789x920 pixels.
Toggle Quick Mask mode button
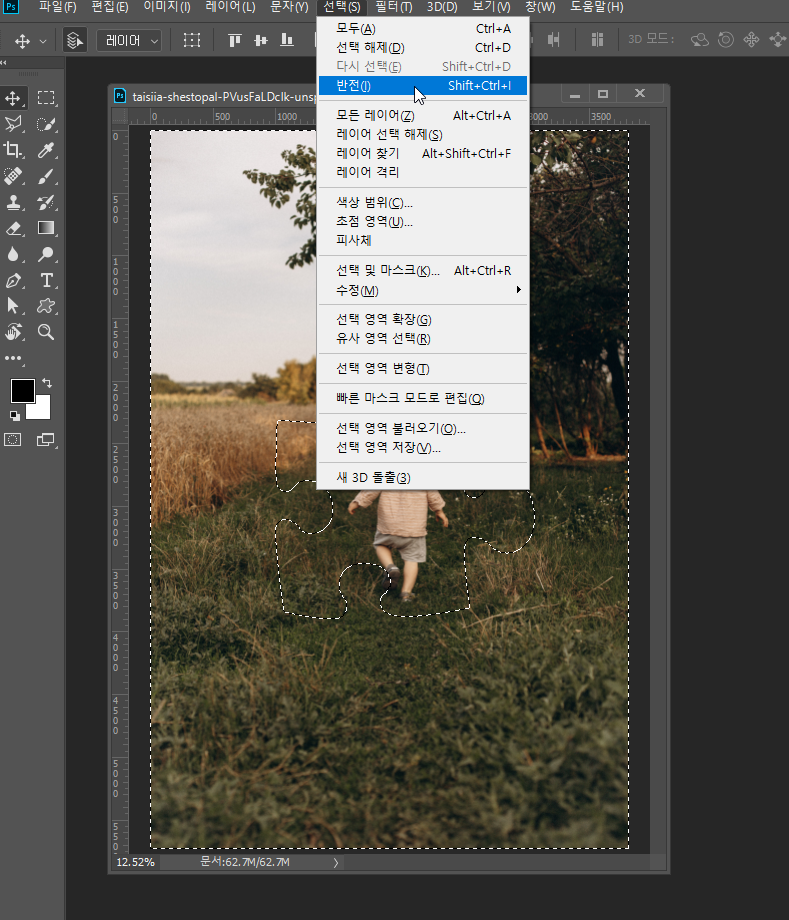click(x=13, y=439)
